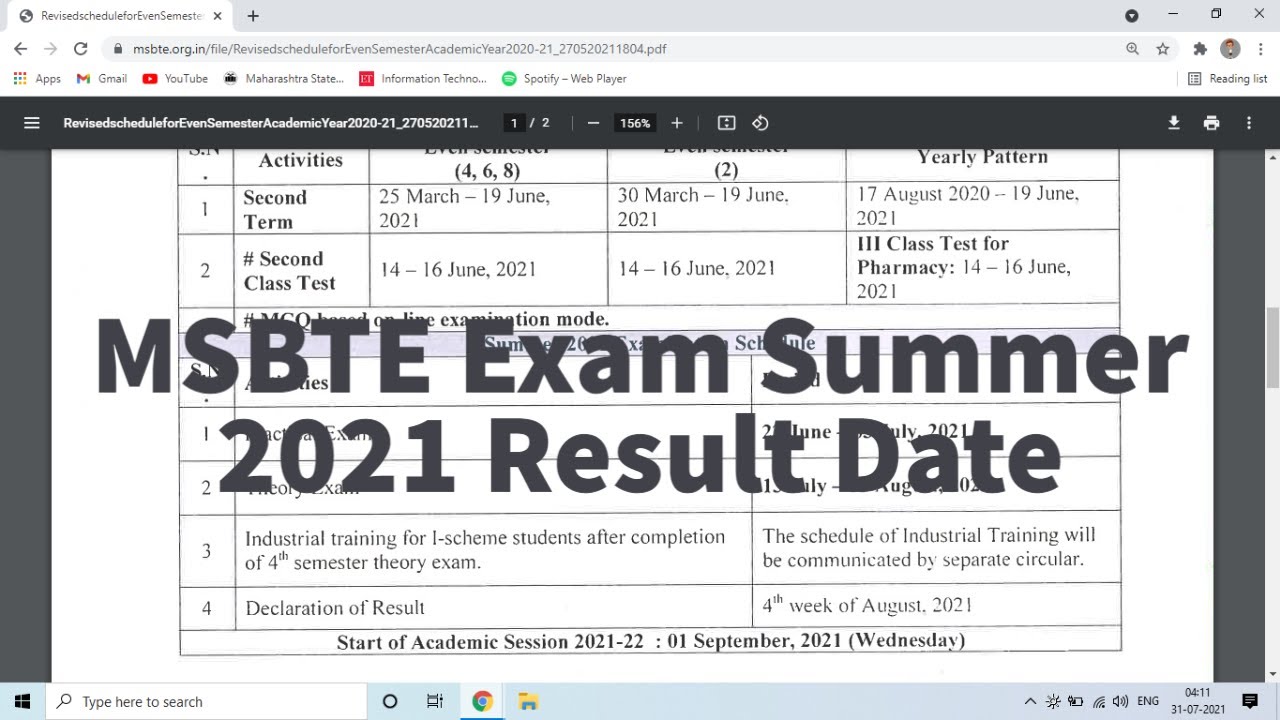
Task: Open Maharashtra State bookmark
Action: click(x=284, y=78)
